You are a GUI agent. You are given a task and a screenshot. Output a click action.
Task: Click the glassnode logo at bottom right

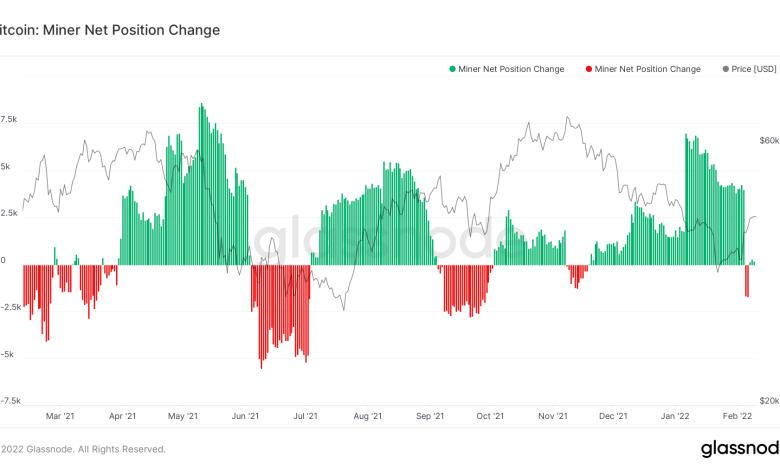point(739,448)
